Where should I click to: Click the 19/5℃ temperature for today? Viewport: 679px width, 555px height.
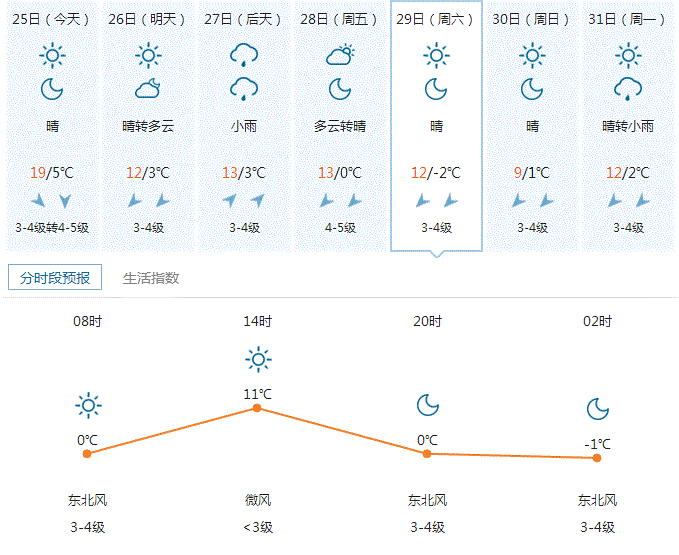52,173
